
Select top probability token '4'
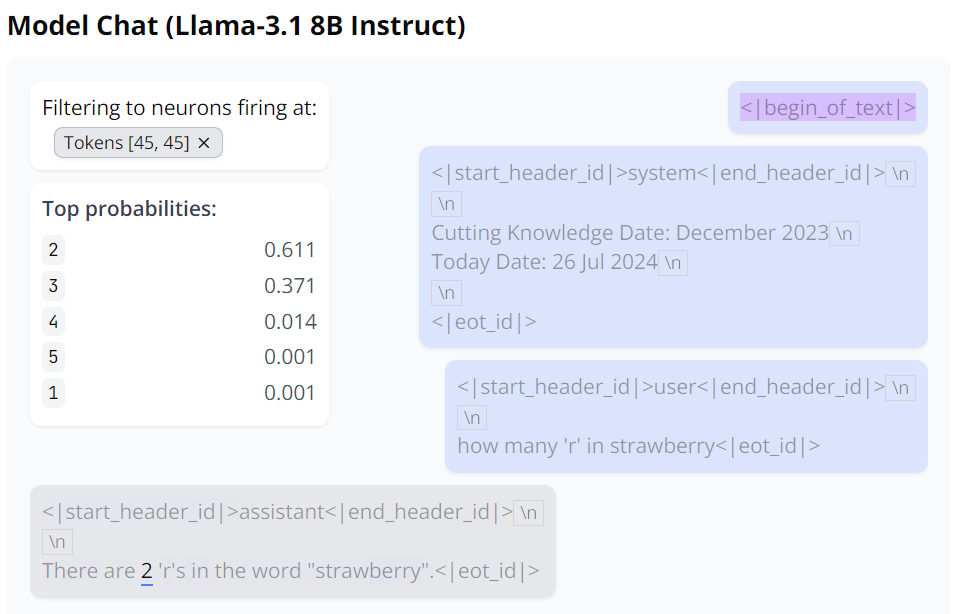(53, 322)
